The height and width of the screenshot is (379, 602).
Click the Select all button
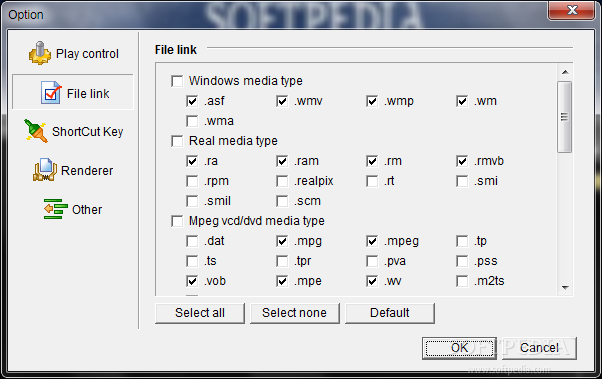coord(200,313)
